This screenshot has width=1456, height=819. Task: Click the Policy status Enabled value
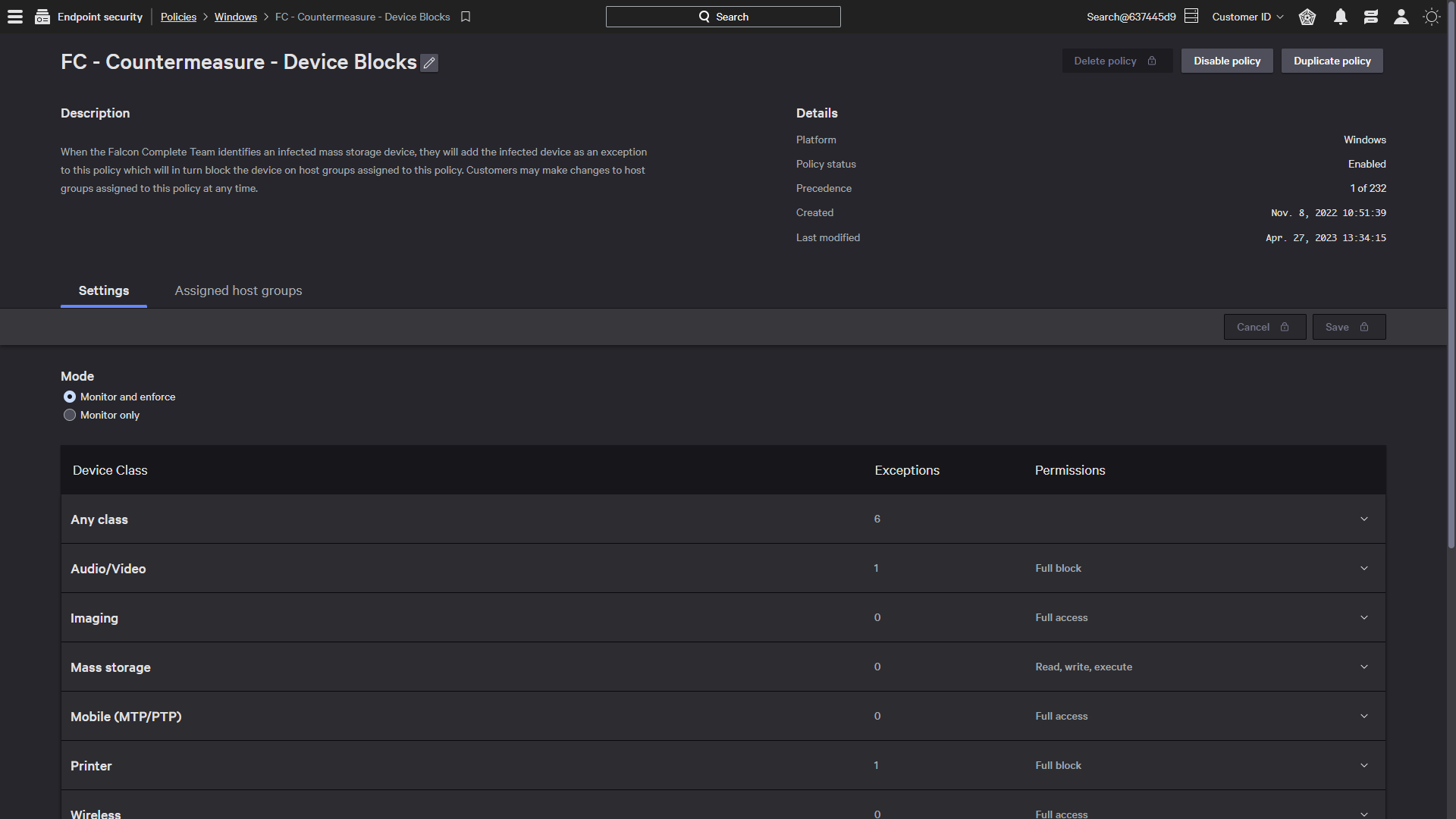pyautogui.click(x=1367, y=164)
